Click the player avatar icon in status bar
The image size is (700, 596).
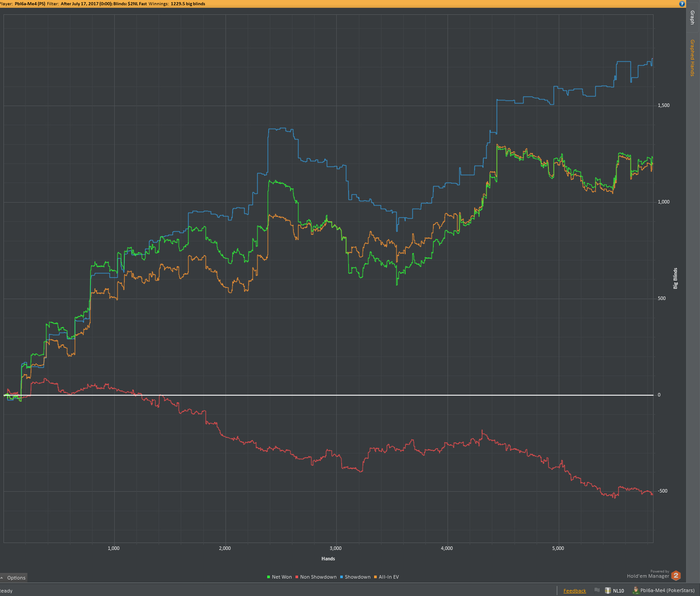[636, 590]
